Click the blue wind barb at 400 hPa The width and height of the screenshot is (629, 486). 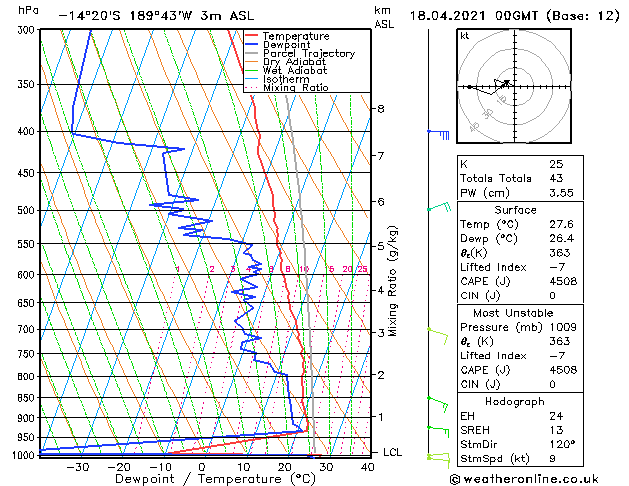(x=437, y=132)
